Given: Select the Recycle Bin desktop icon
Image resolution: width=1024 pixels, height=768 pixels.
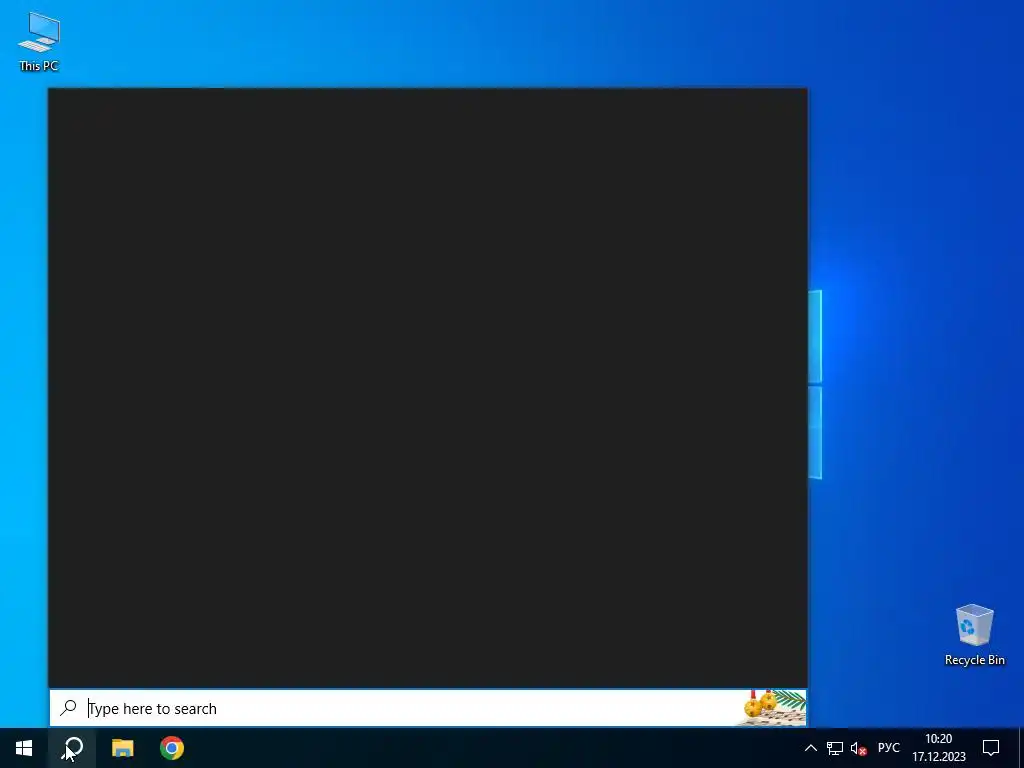Looking at the screenshot, I should pos(974,635).
